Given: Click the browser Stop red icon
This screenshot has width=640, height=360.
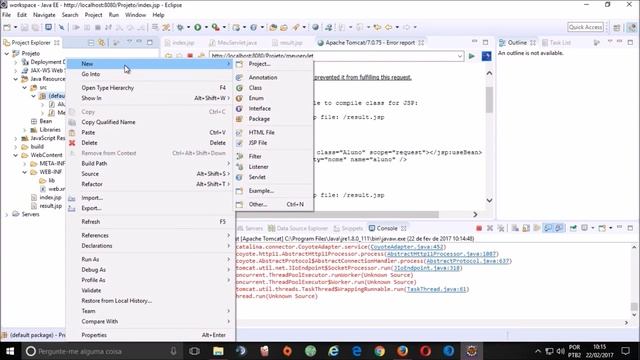Looking at the screenshot, I should coord(190,56).
